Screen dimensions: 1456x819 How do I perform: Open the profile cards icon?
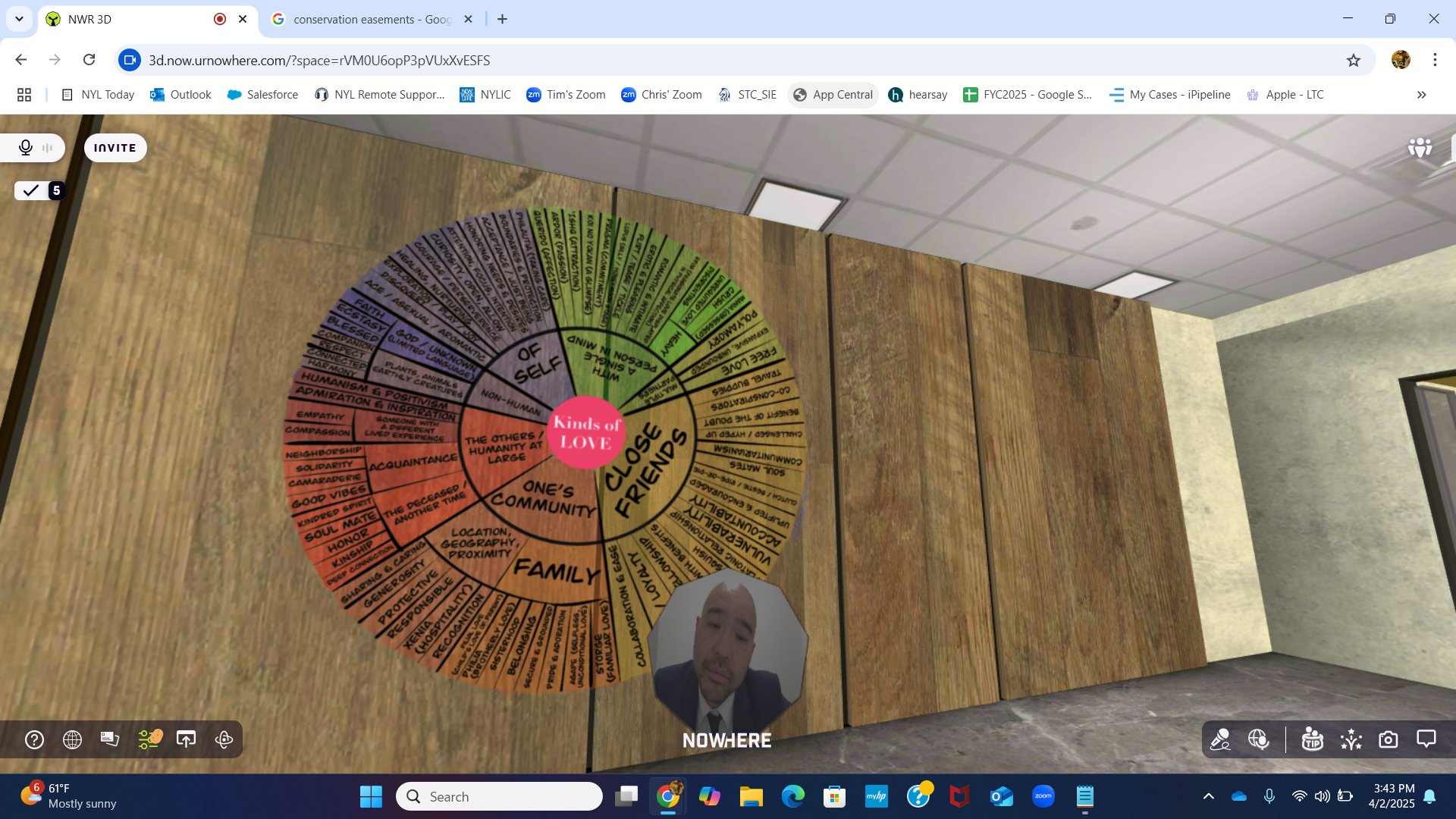pos(110,739)
